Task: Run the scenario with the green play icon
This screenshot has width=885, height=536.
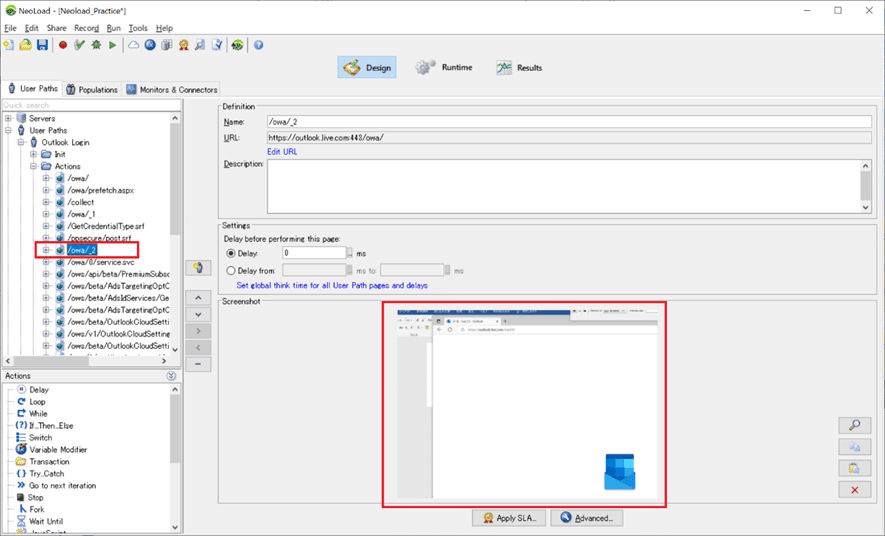Action: coord(113,45)
